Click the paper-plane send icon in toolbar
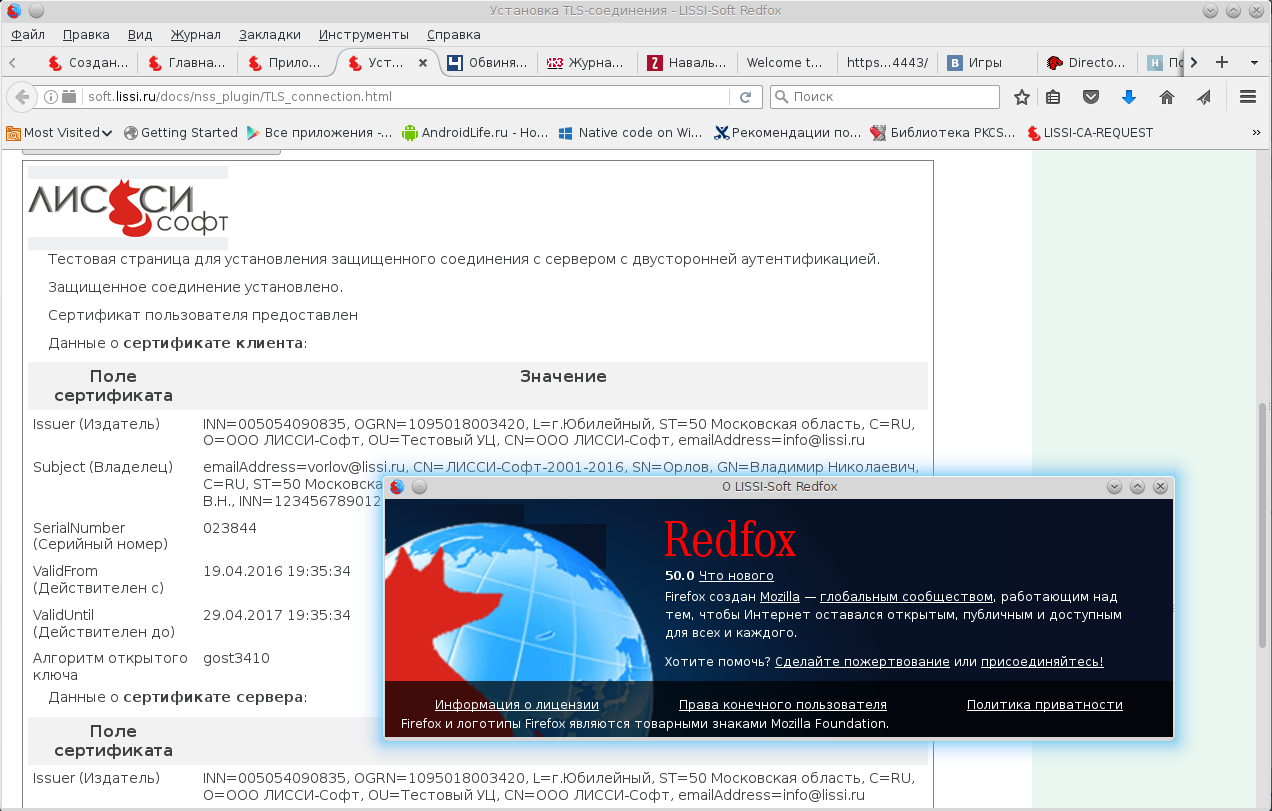 (x=1204, y=97)
